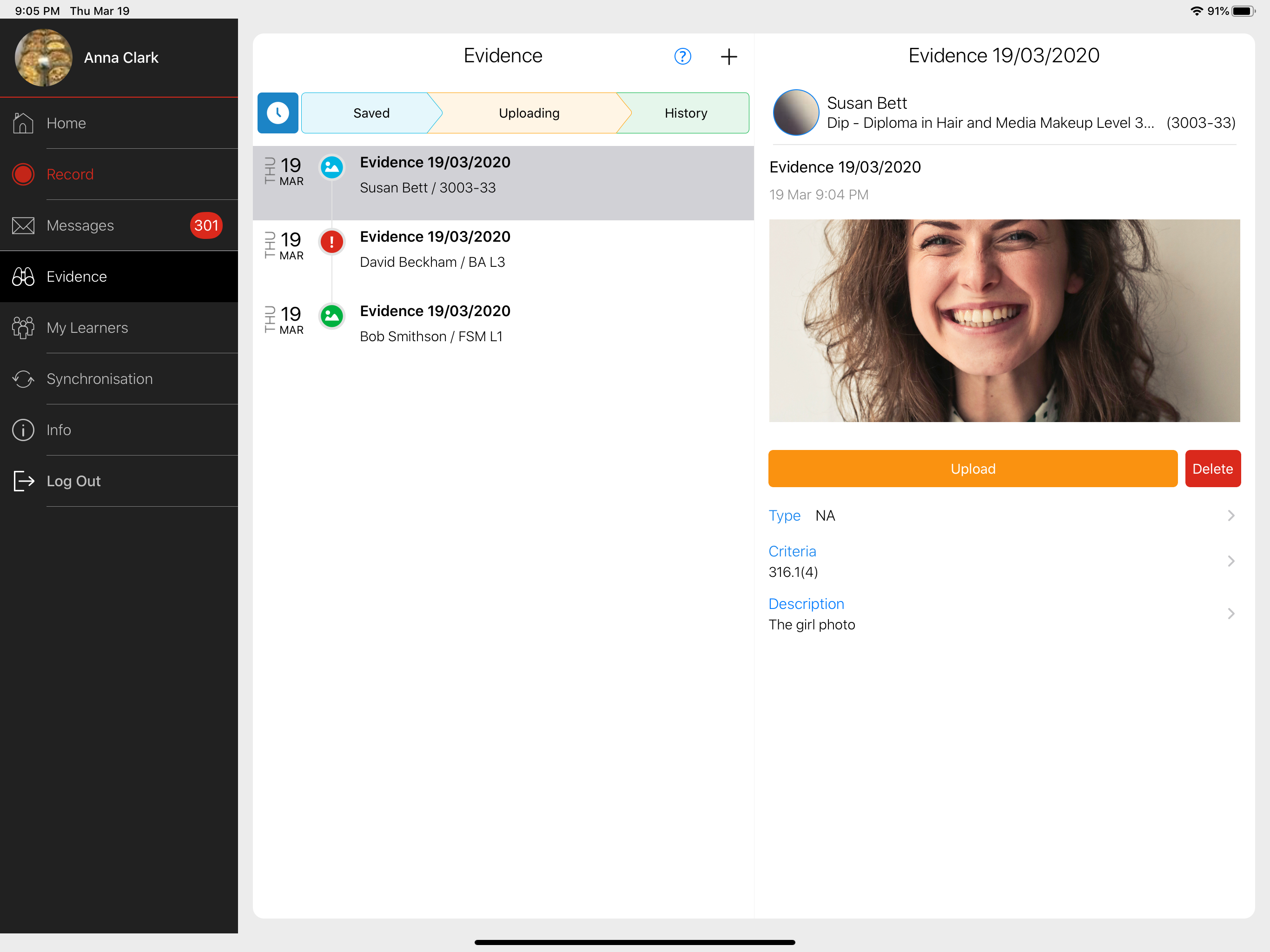Open My Learners section
Image resolution: width=1270 pixels, height=952 pixels.
(87, 327)
